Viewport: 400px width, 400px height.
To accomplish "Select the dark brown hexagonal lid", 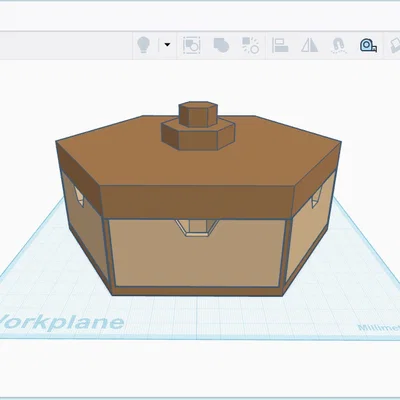I will pyautogui.click(x=198, y=168).
